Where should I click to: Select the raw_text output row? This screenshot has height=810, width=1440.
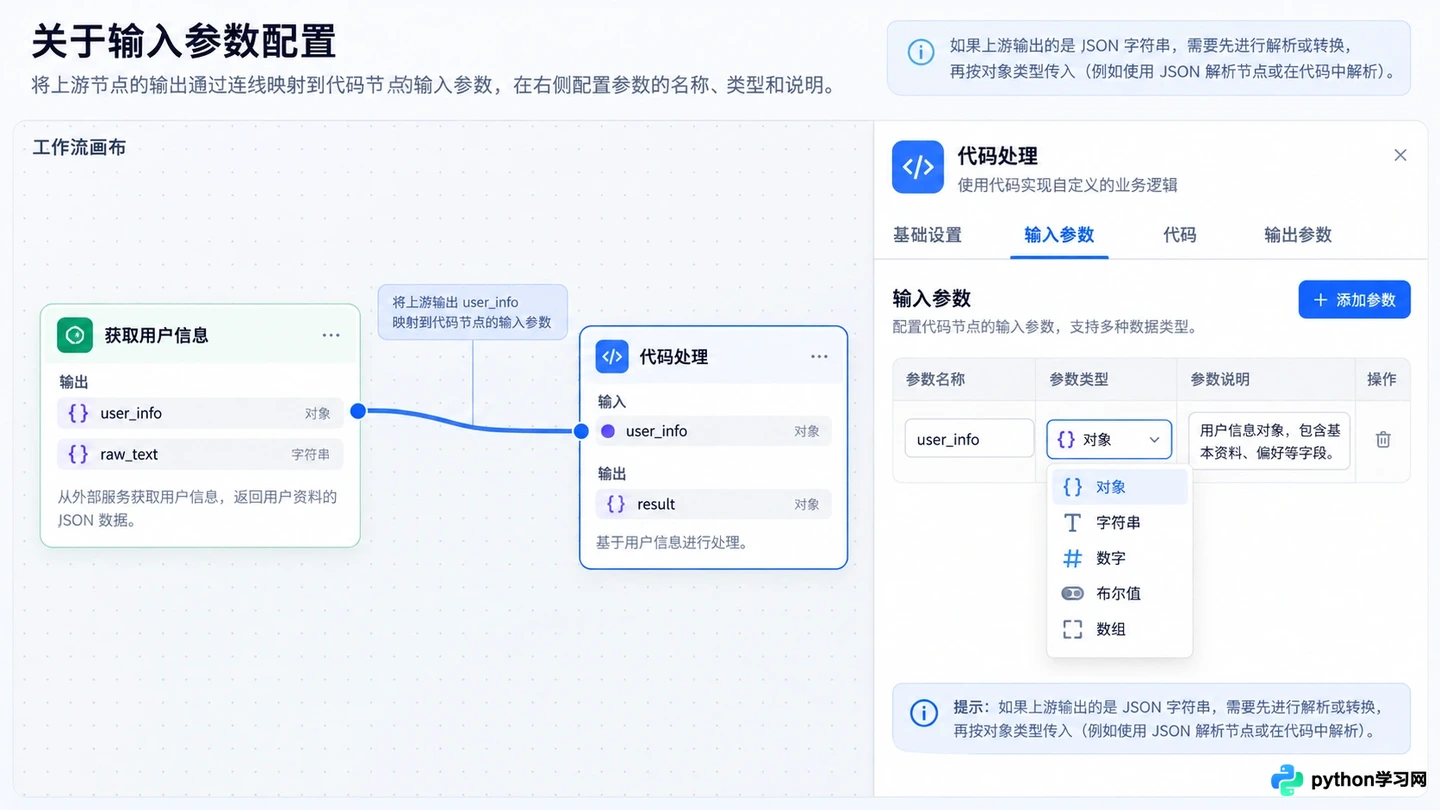(x=200, y=454)
